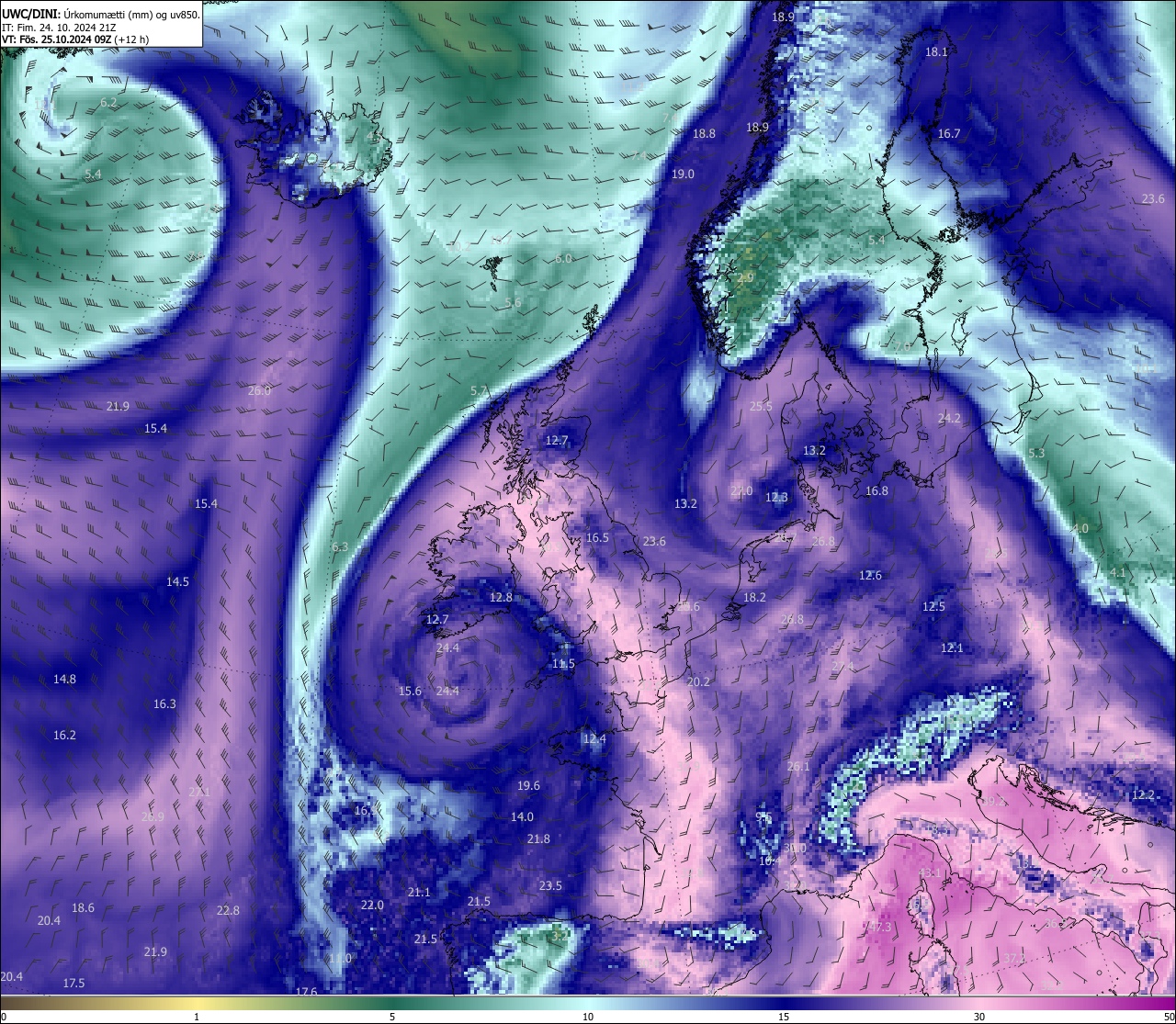Click the 12.2 value over the Balkans
This screenshot has width=1176, height=1024.
click(1143, 794)
